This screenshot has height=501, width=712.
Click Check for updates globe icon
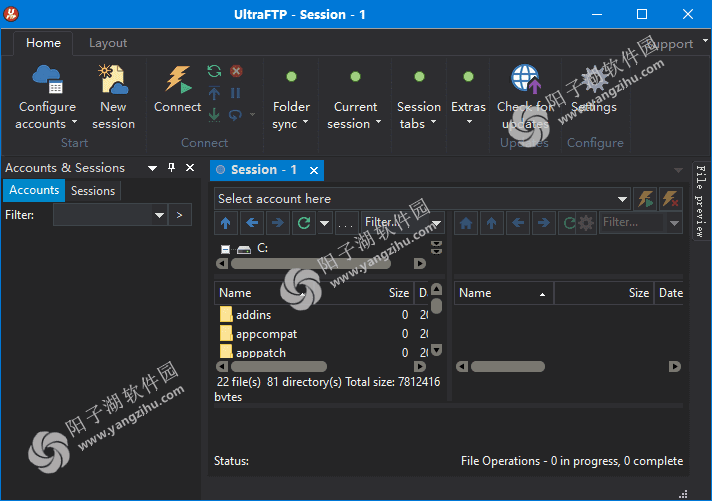[x=525, y=78]
